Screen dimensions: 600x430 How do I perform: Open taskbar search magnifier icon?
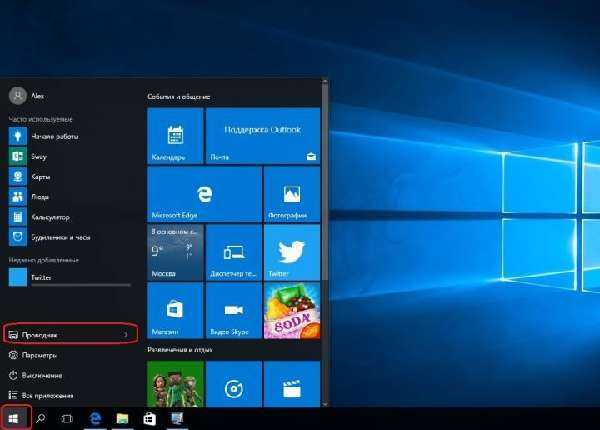42,418
